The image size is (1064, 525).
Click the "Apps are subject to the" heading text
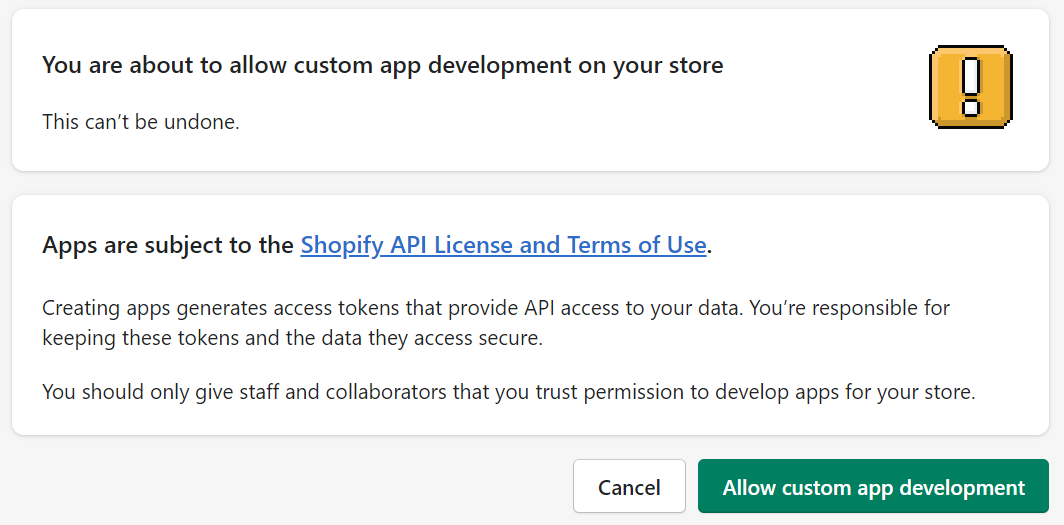pyautogui.click(x=168, y=245)
